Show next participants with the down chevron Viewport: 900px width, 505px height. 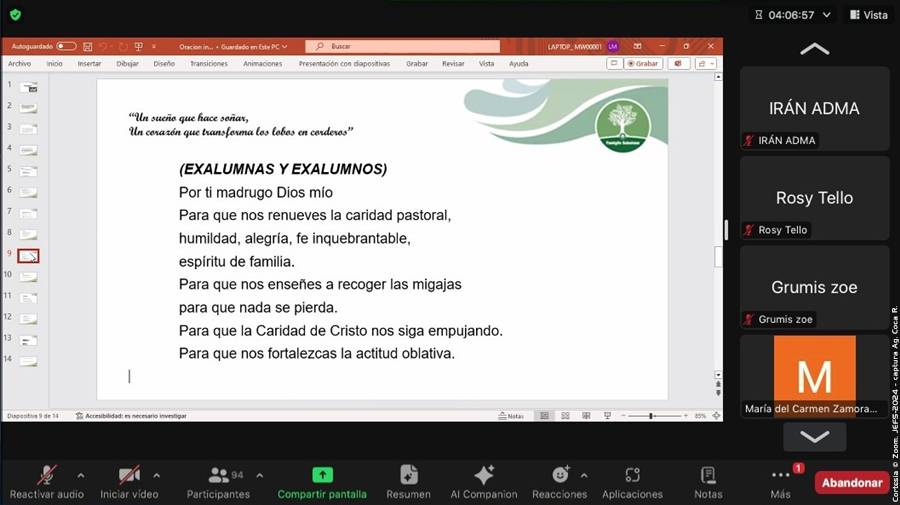[814, 437]
